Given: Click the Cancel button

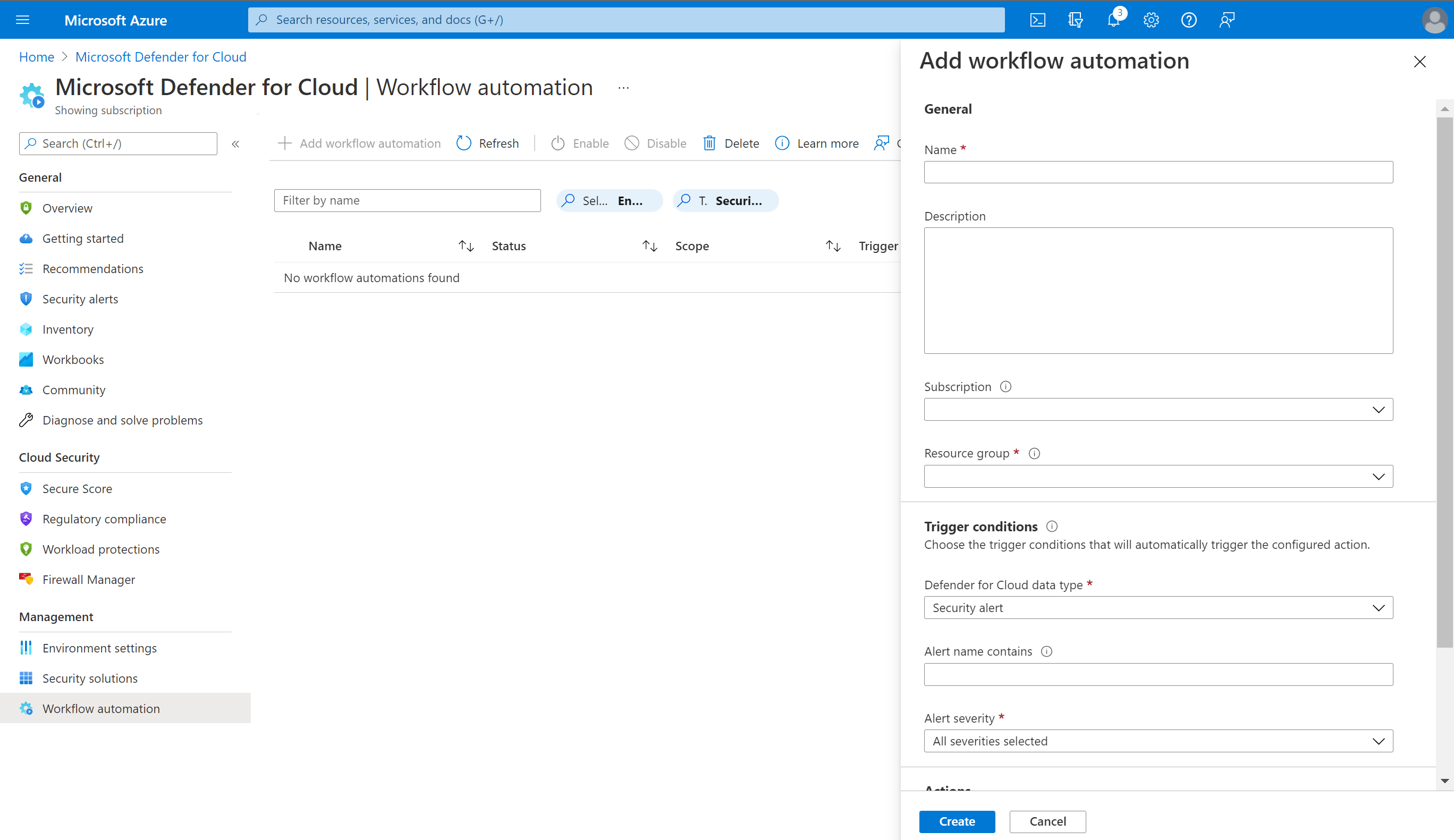Looking at the screenshot, I should tap(1048, 821).
